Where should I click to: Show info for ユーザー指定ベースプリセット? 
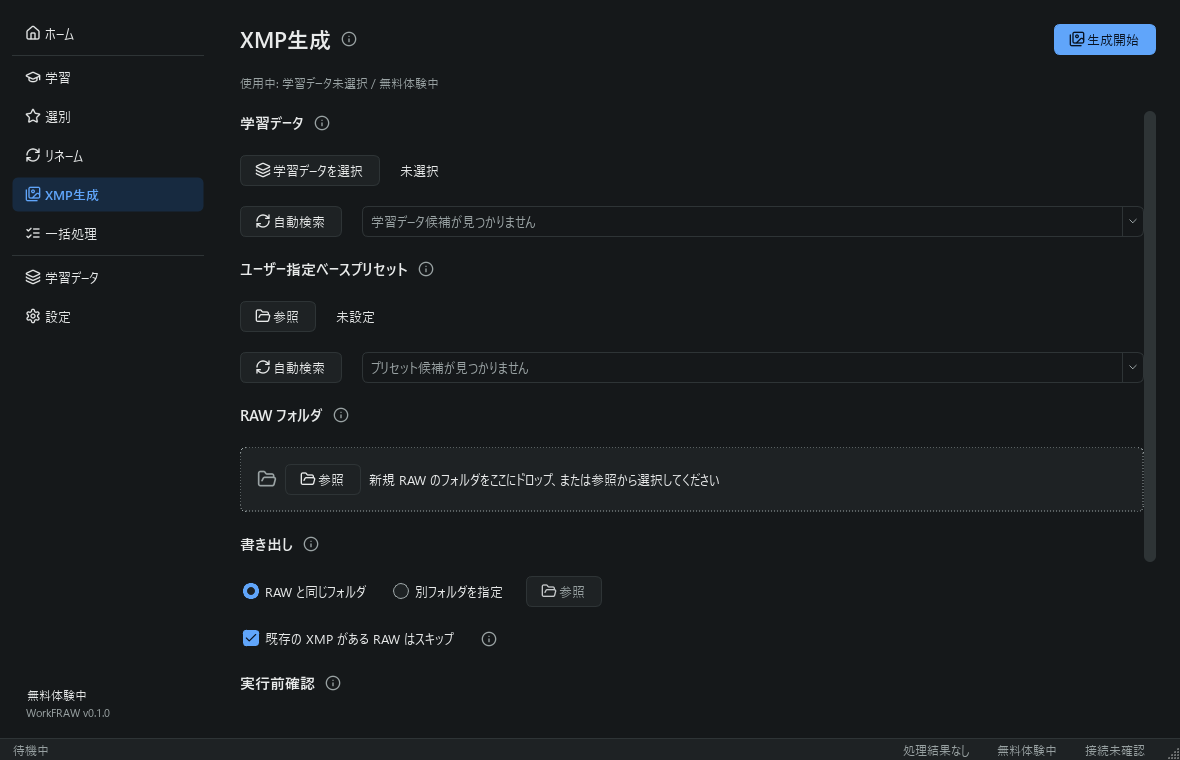pyautogui.click(x=426, y=269)
